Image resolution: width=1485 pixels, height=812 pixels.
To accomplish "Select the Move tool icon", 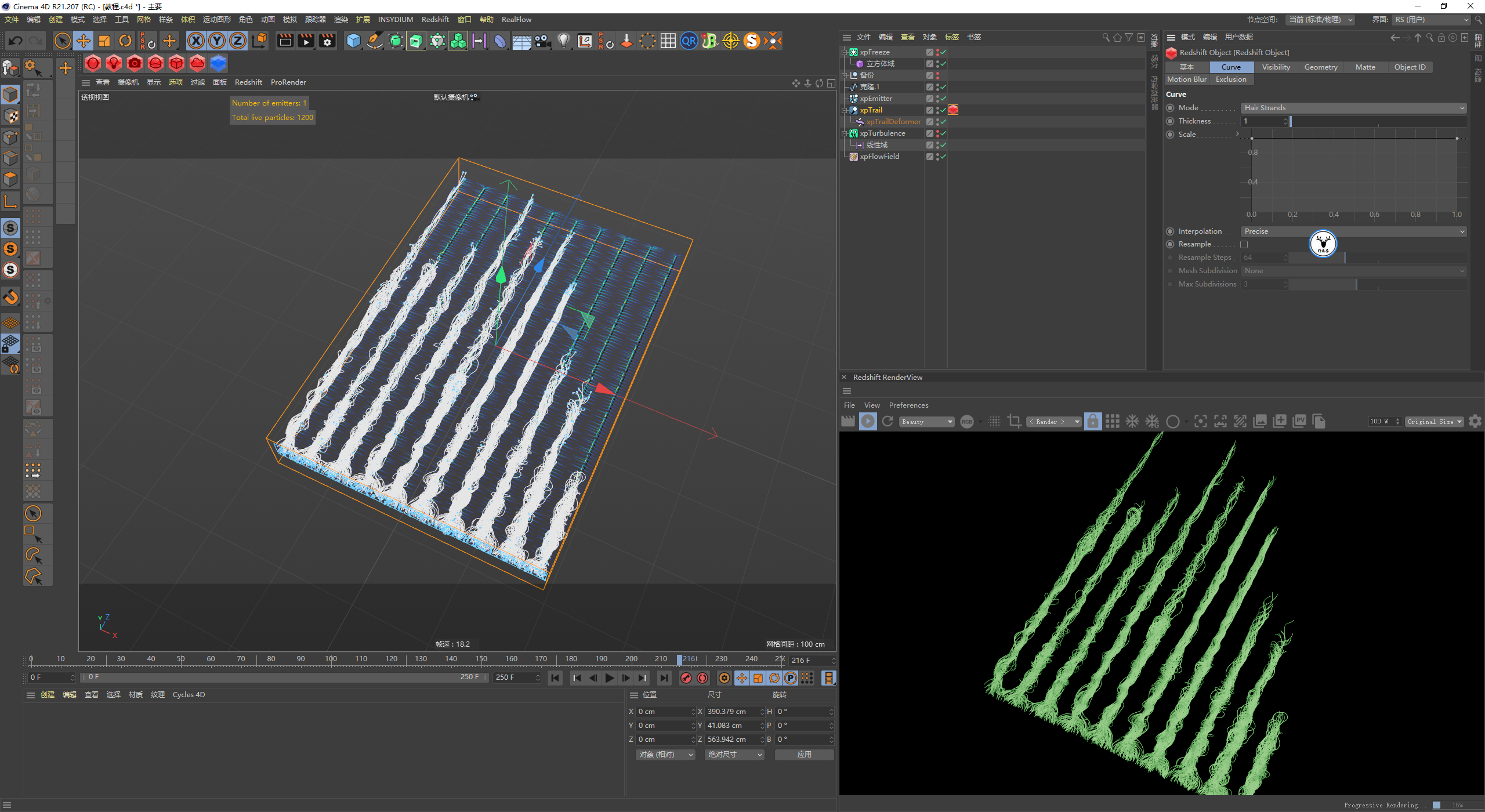I will coord(84,41).
